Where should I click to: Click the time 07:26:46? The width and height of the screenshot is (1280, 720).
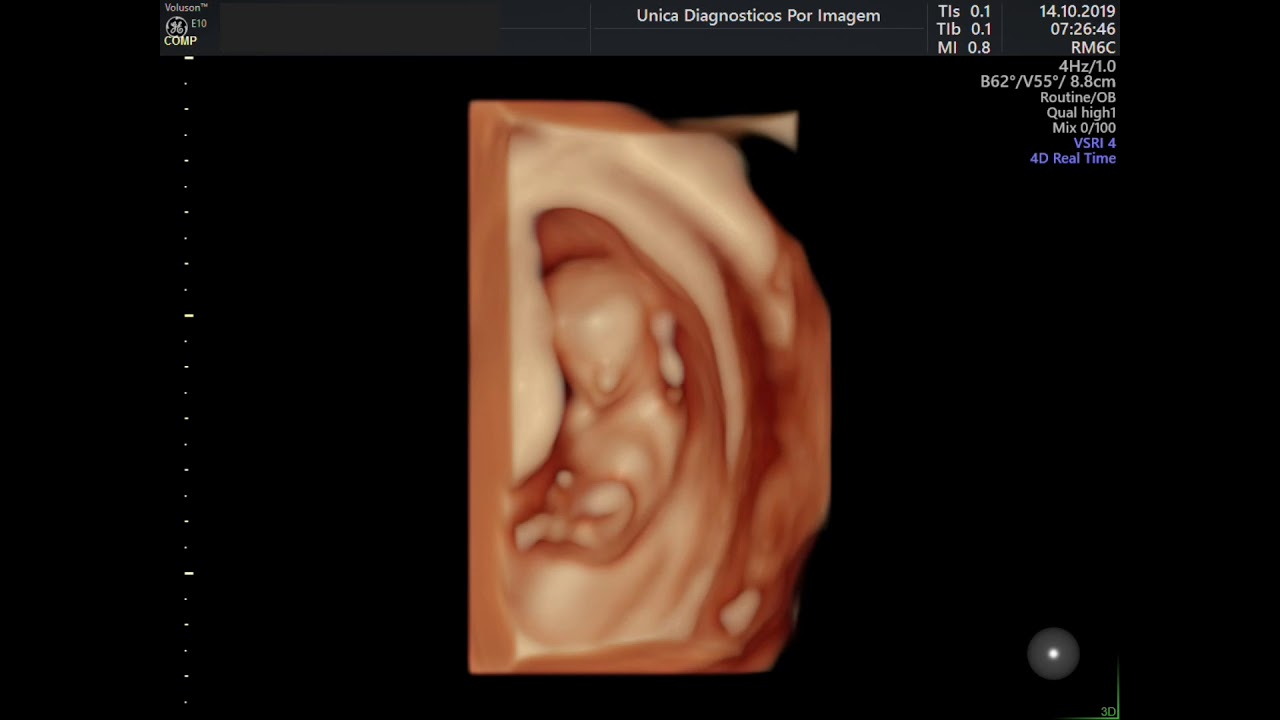(1083, 30)
